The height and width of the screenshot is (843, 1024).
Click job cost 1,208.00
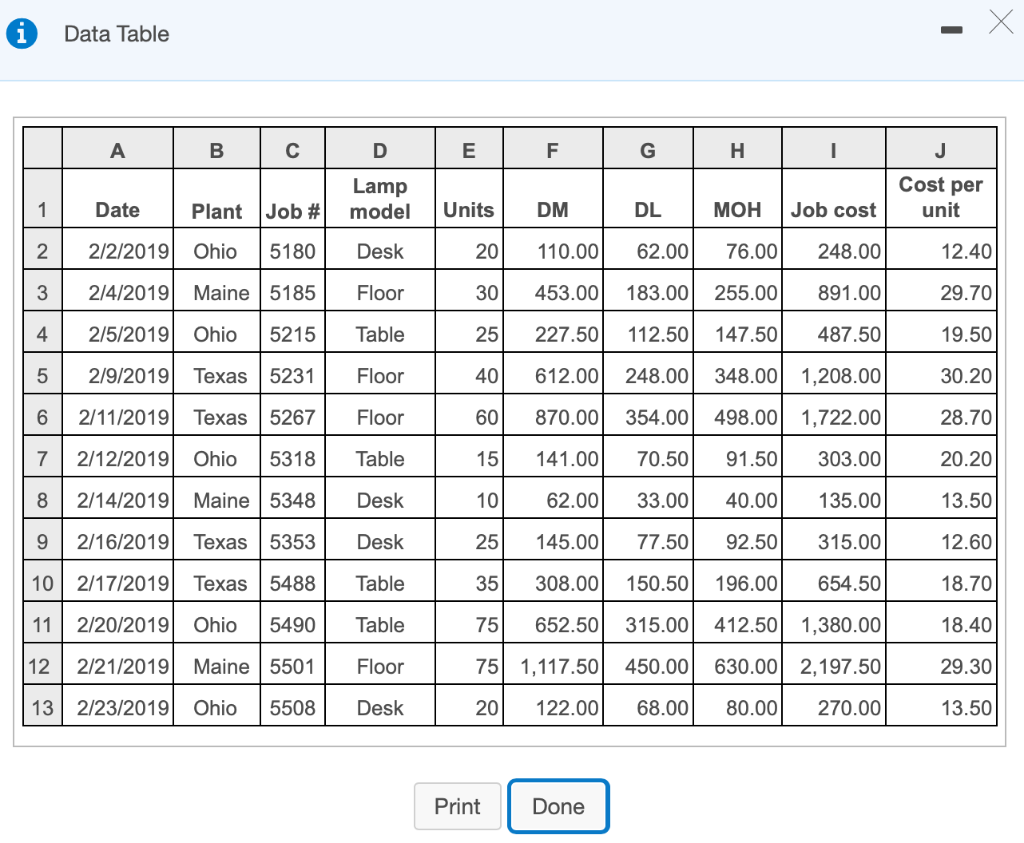click(x=833, y=374)
